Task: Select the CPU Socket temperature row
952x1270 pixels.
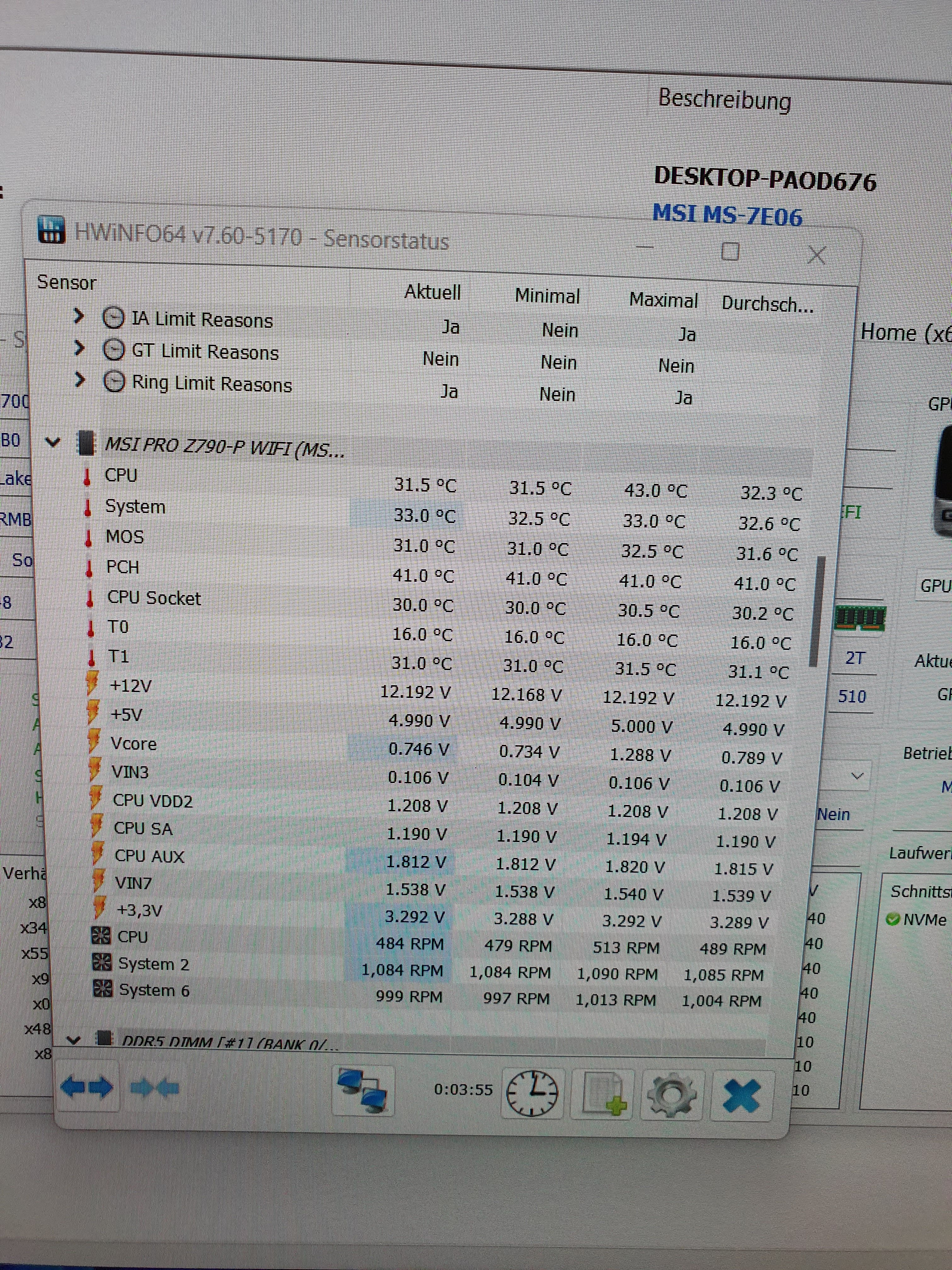Action: [x=154, y=598]
